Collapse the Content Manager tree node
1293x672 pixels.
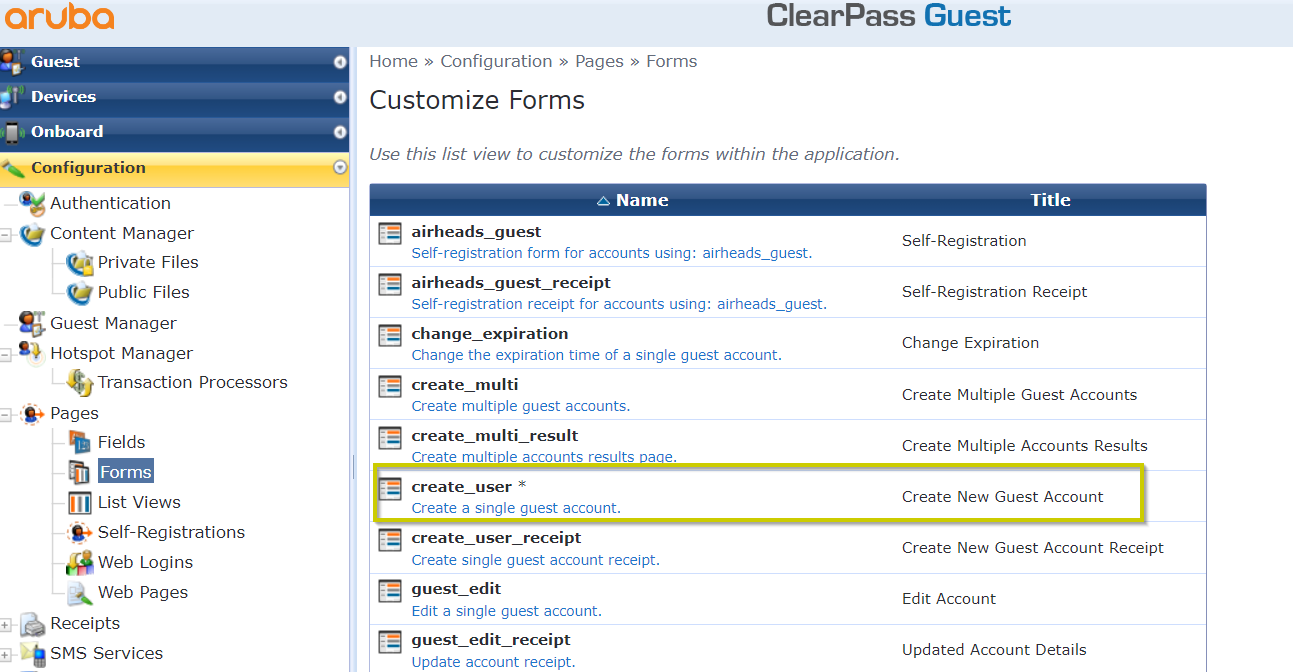[6, 234]
